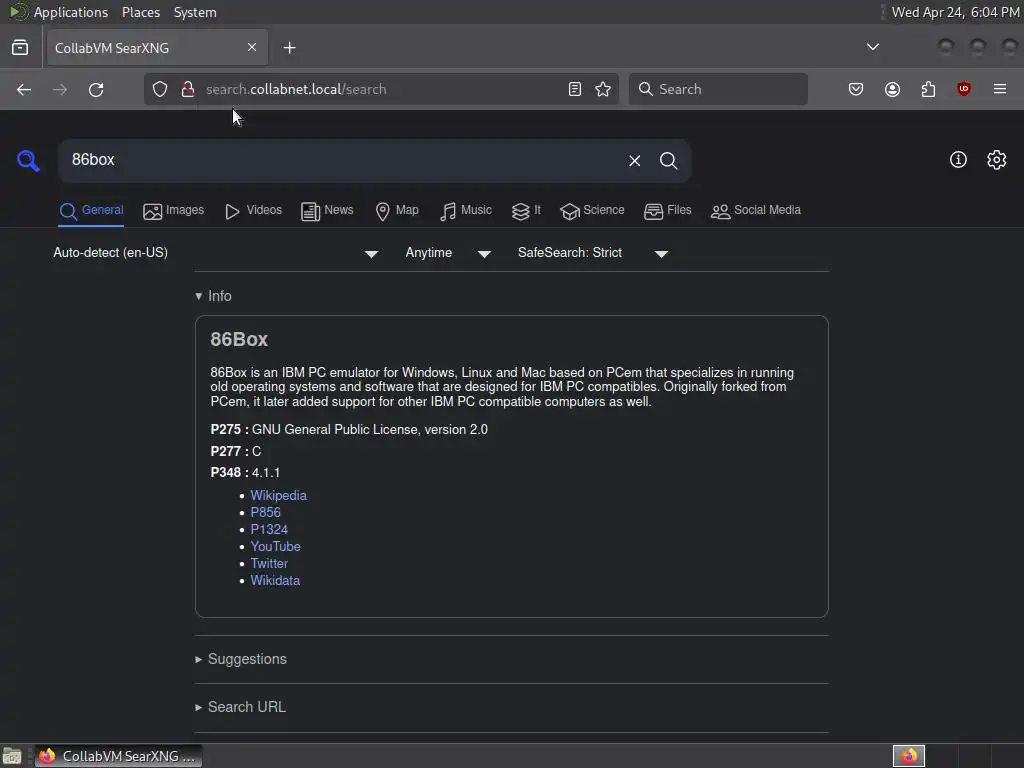Click the 86Box infobox heading
This screenshot has width=1024, height=768.
(239, 340)
